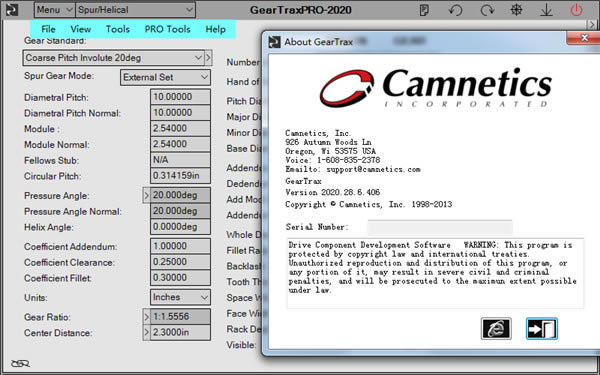Click the Units label

[36, 297]
